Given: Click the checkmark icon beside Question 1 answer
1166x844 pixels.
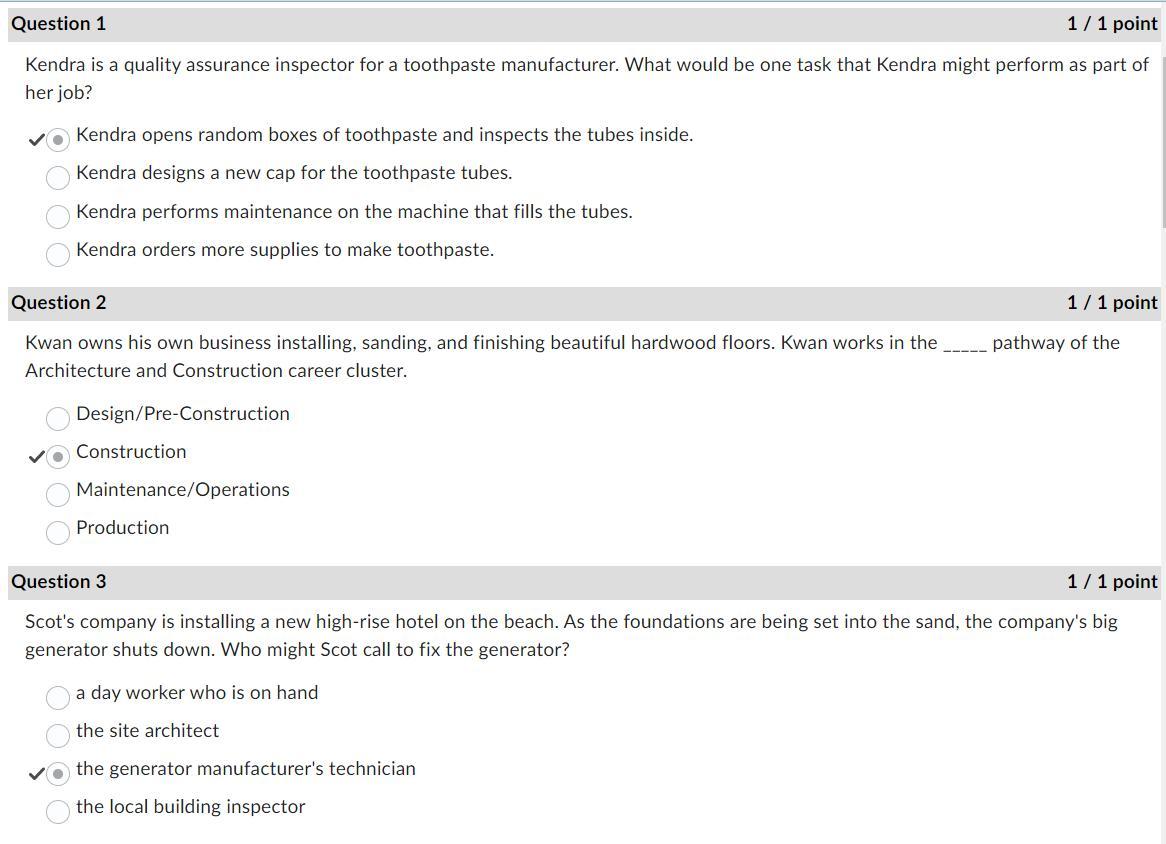Looking at the screenshot, I should tap(36, 140).
